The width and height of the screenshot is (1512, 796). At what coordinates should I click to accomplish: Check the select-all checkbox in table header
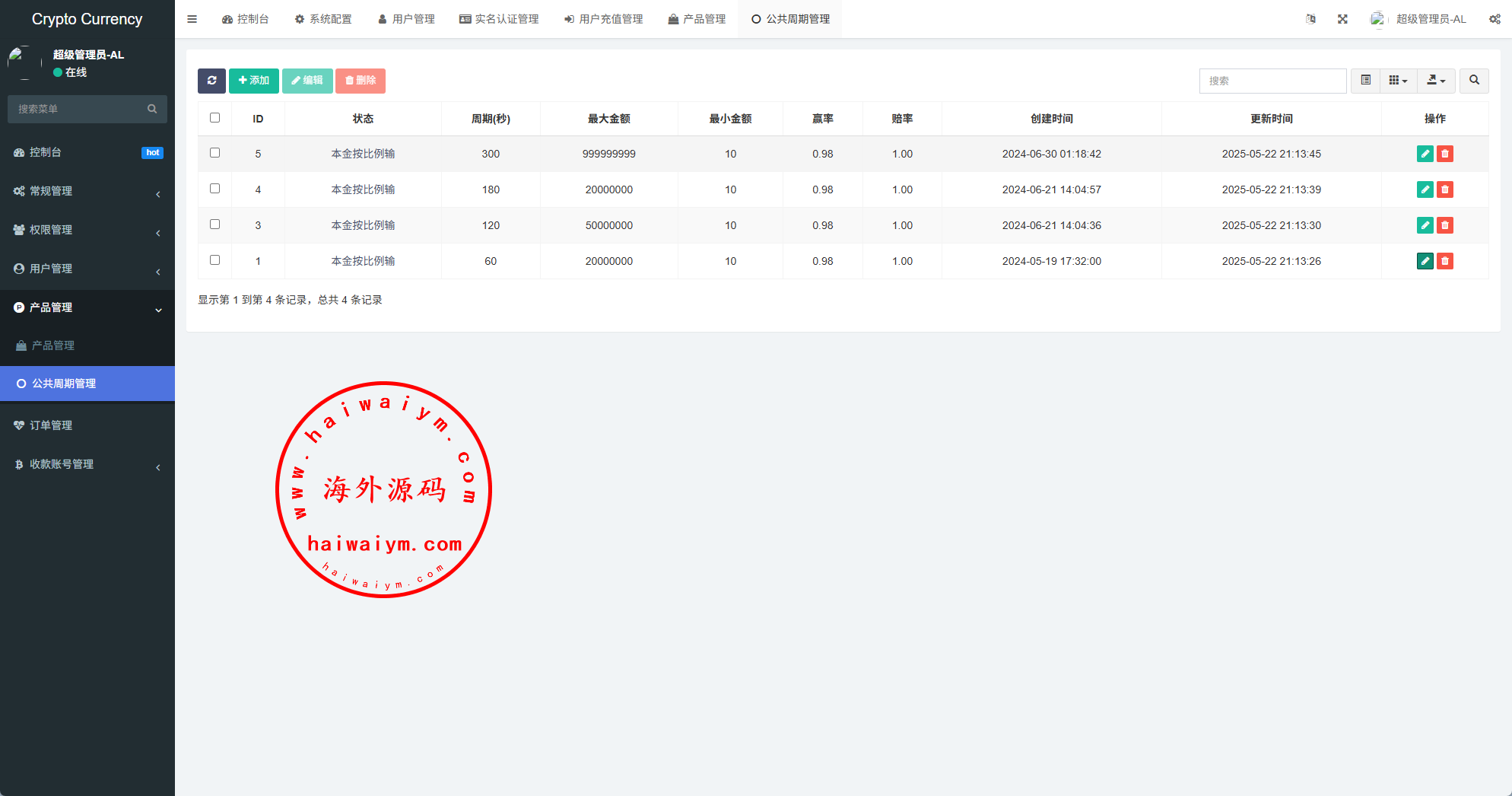click(214, 118)
